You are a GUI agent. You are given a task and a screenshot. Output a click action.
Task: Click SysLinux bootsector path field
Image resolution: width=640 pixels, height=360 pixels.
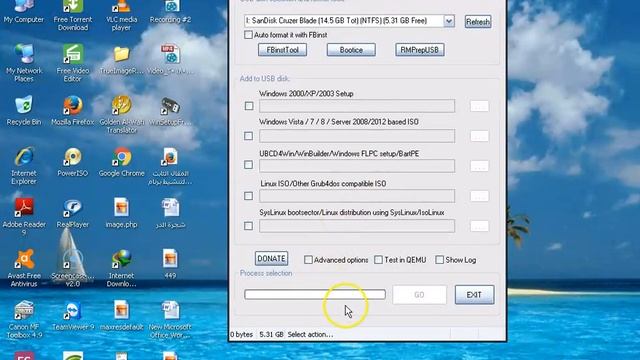point(357,226)
